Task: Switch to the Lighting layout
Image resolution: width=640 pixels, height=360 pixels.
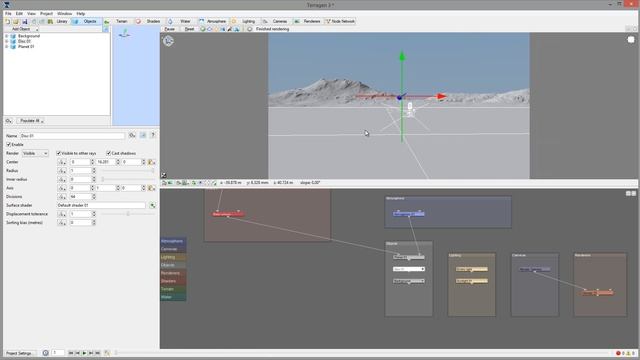Action: (244, 21)
